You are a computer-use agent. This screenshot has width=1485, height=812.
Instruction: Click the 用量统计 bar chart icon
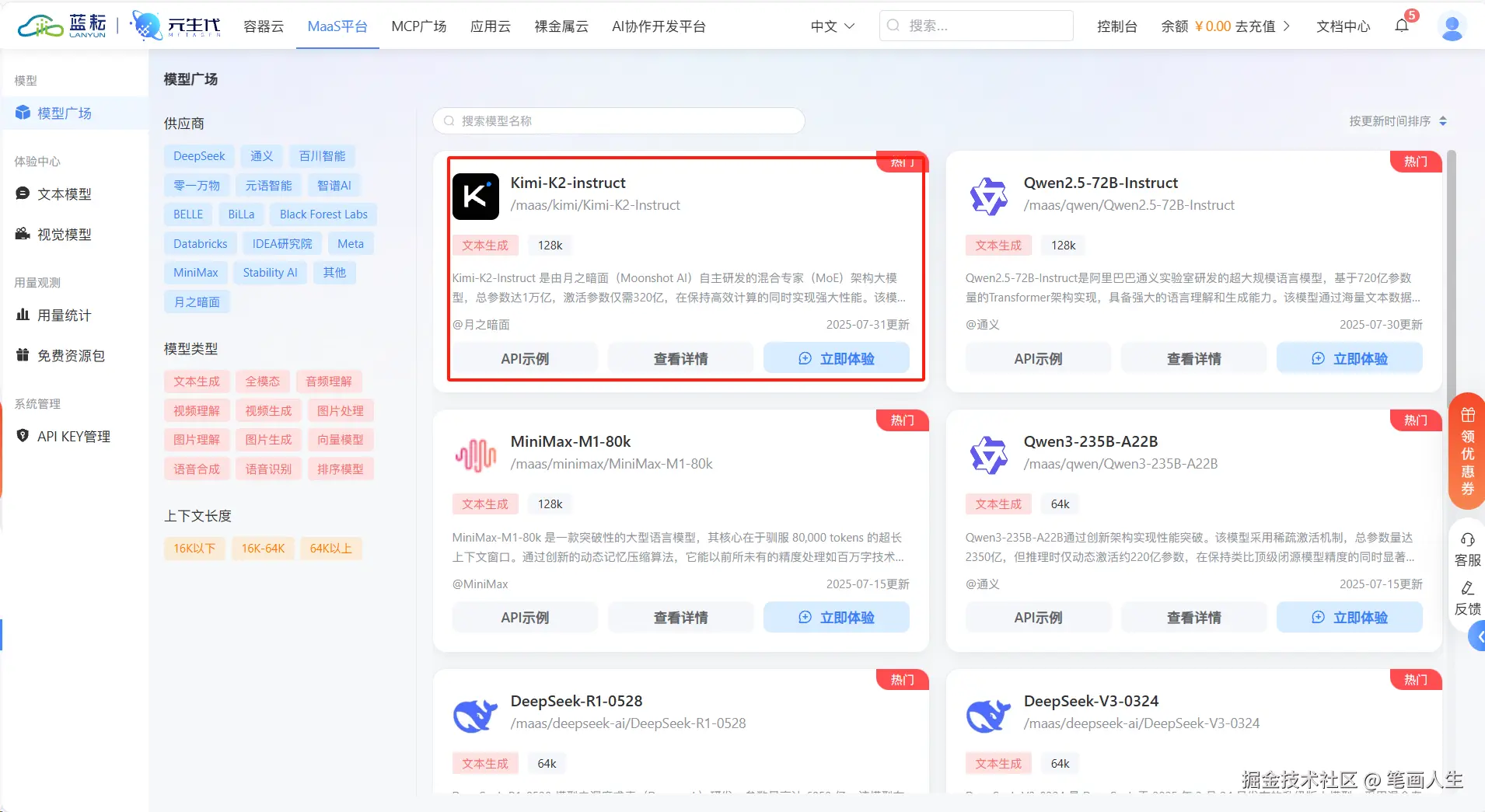pyautogui.click(x=23, y=315)
